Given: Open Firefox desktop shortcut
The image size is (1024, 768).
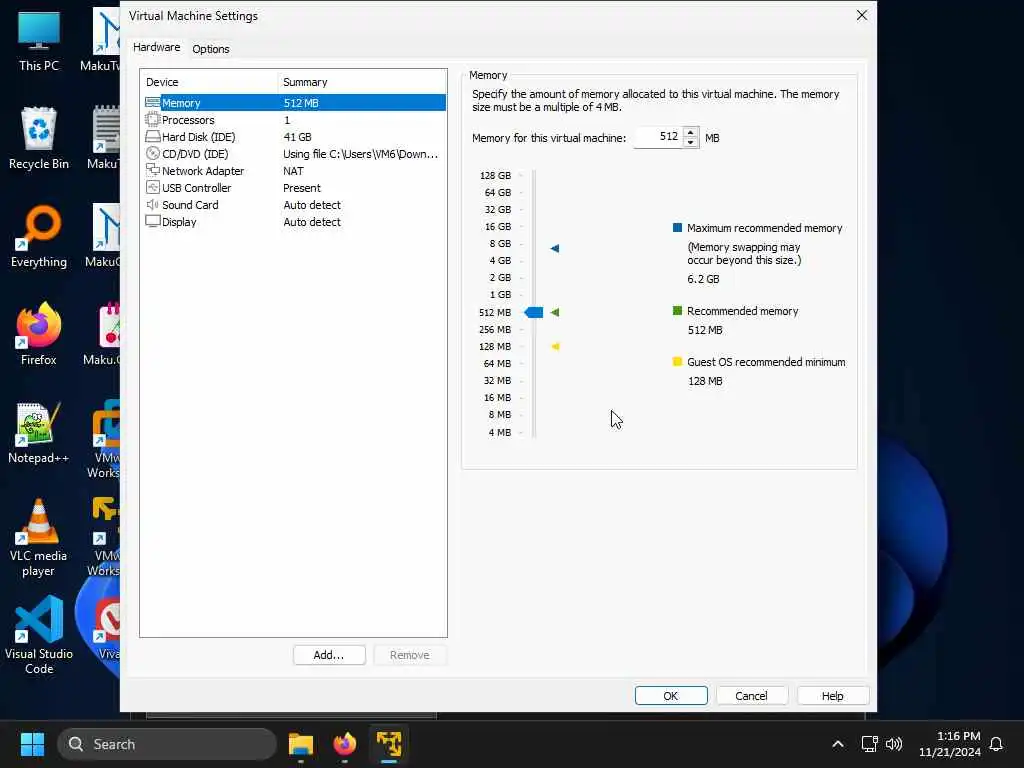Looking at the screenshot, I should pos(39,334).
